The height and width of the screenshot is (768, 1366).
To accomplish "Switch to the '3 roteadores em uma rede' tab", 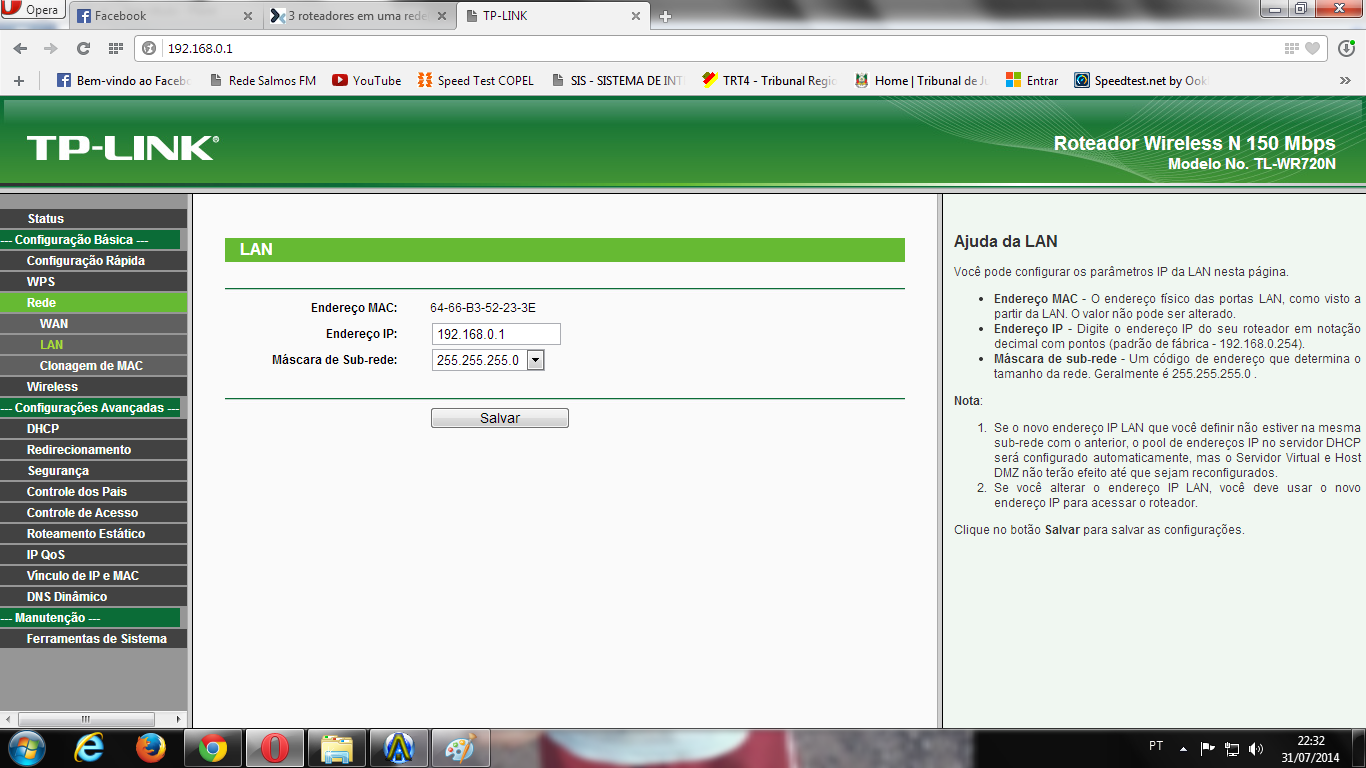I will (360, 16).
